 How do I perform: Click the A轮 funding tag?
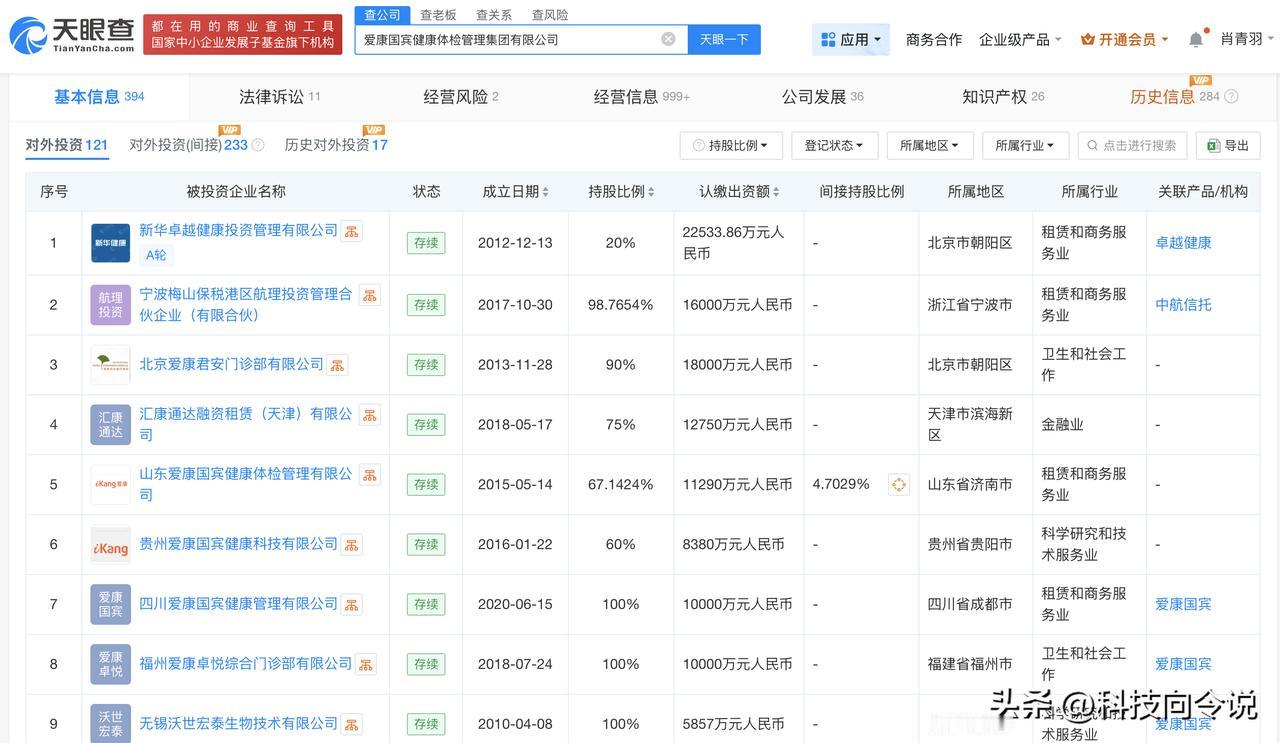coord(156,255)
